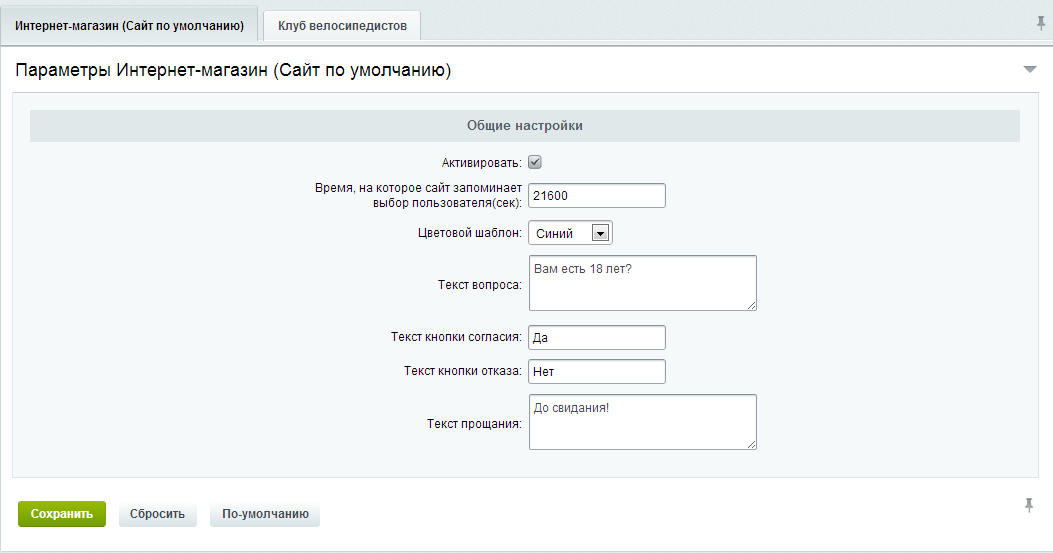The image size is (1053, 553).
Task: Switch to the Клуб велосипедистов tab
Action: click(x=342, y=26)
